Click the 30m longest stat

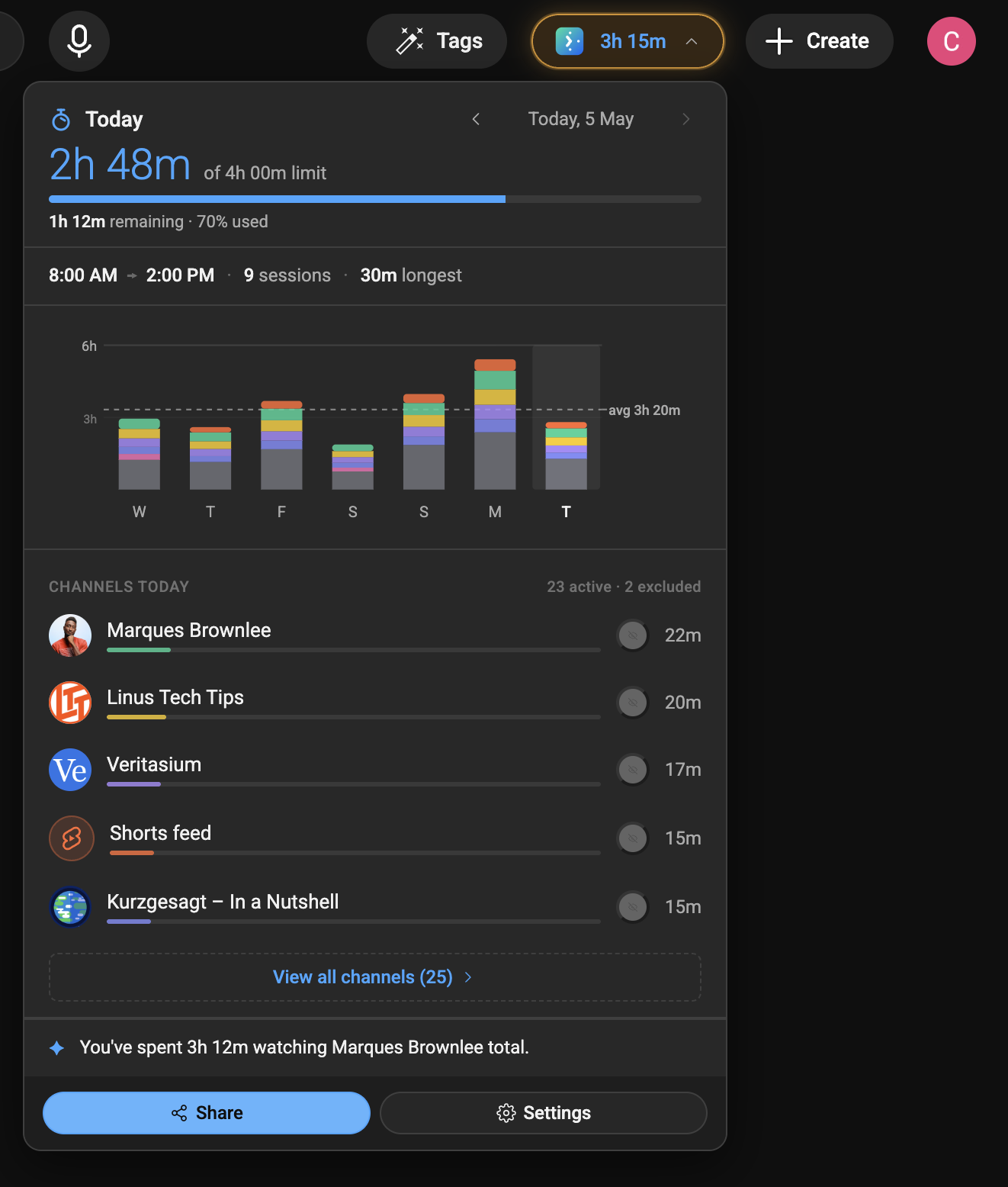(411, 275)
